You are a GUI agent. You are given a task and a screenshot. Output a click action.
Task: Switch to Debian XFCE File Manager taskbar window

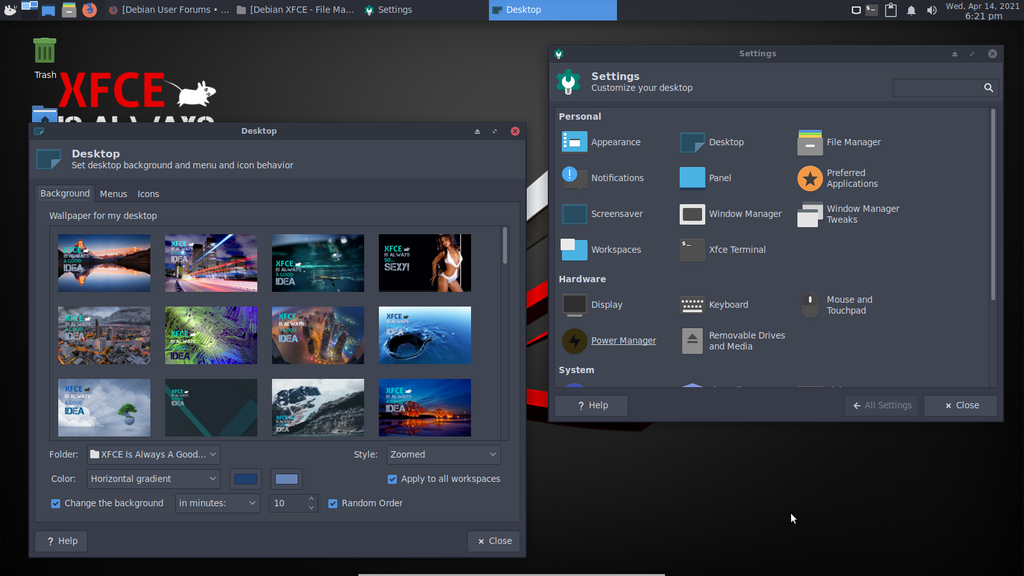(x=295, y=10)
